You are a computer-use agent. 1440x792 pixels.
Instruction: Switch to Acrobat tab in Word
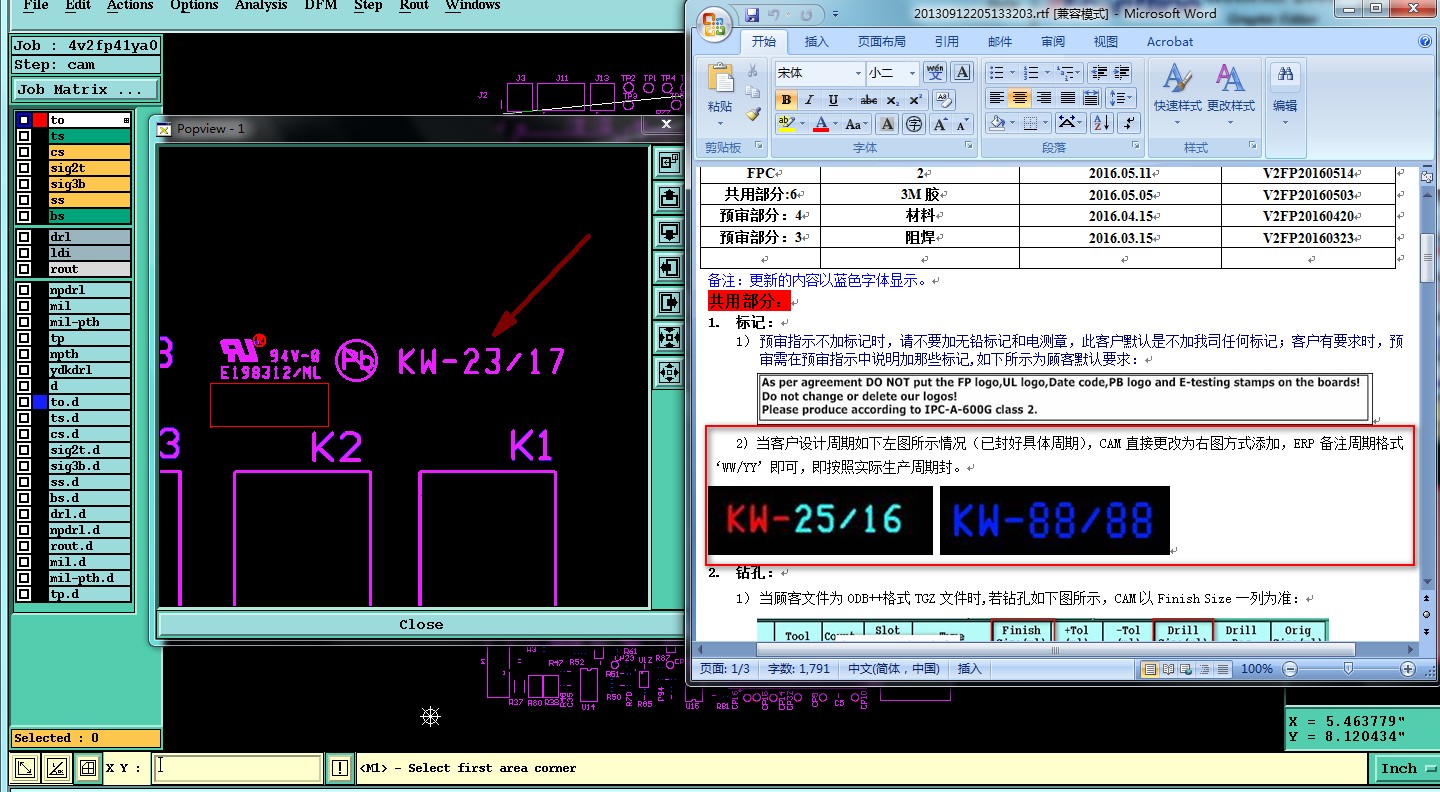coord(1170,42)
